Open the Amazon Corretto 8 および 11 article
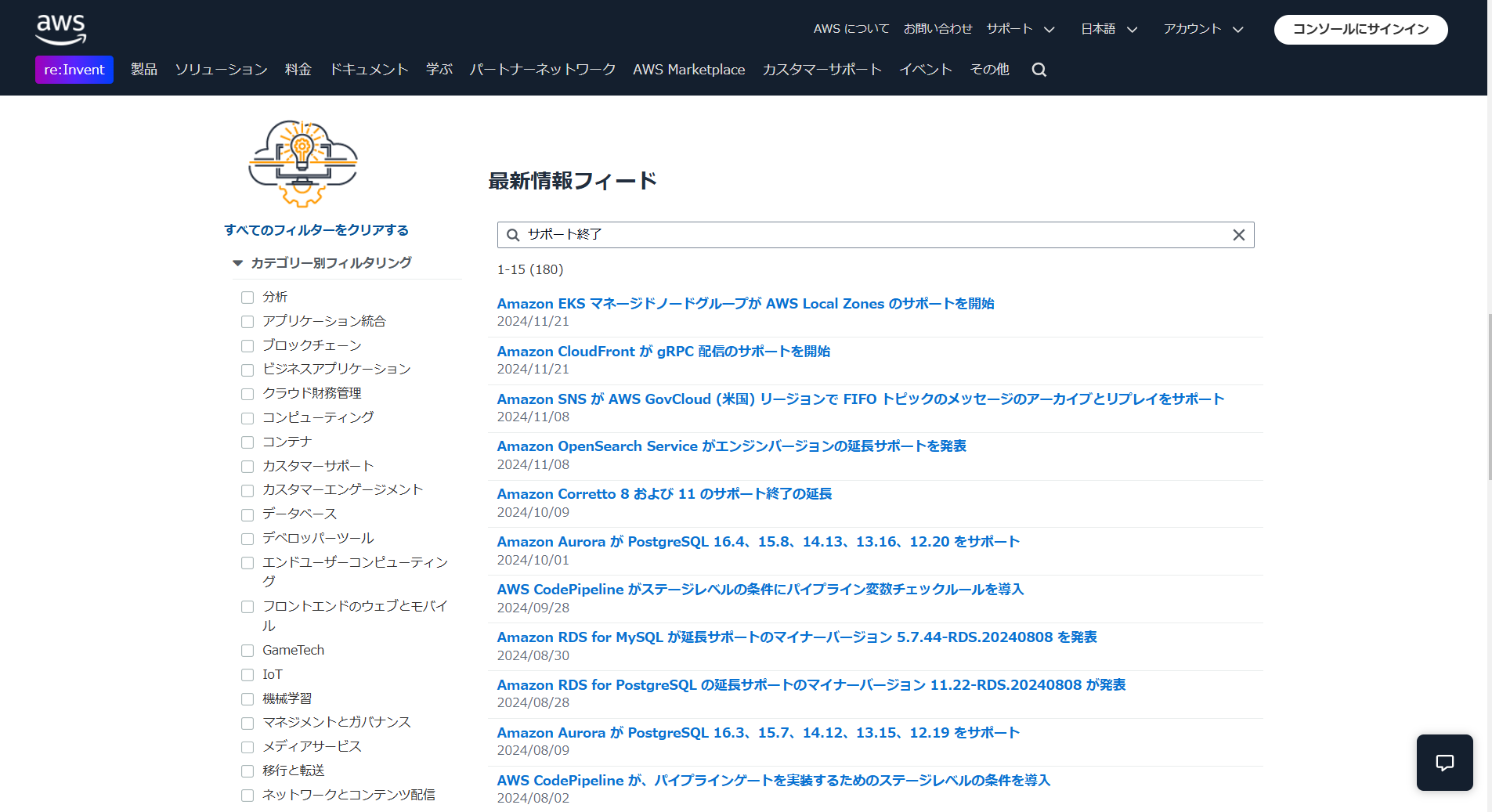 click(664, 494)
